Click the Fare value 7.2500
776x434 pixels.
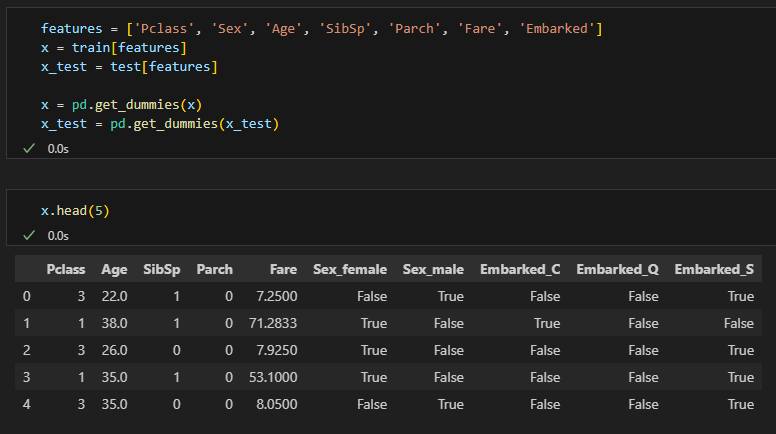coord(277,296)
